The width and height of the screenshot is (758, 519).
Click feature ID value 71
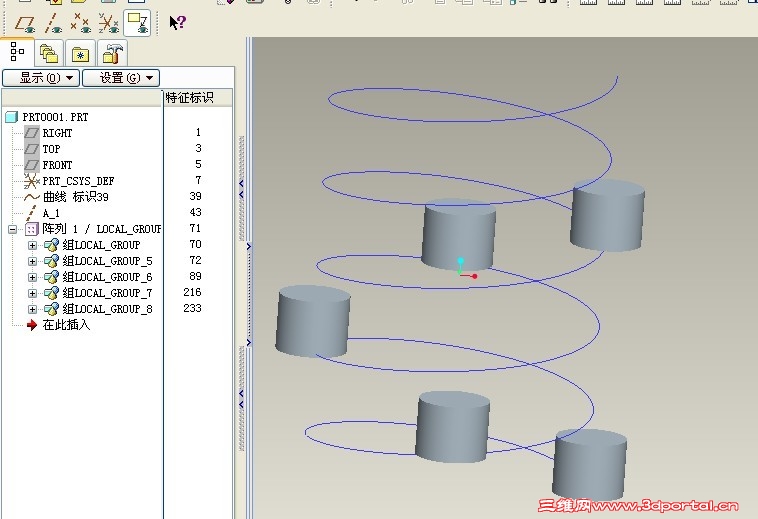195,228
